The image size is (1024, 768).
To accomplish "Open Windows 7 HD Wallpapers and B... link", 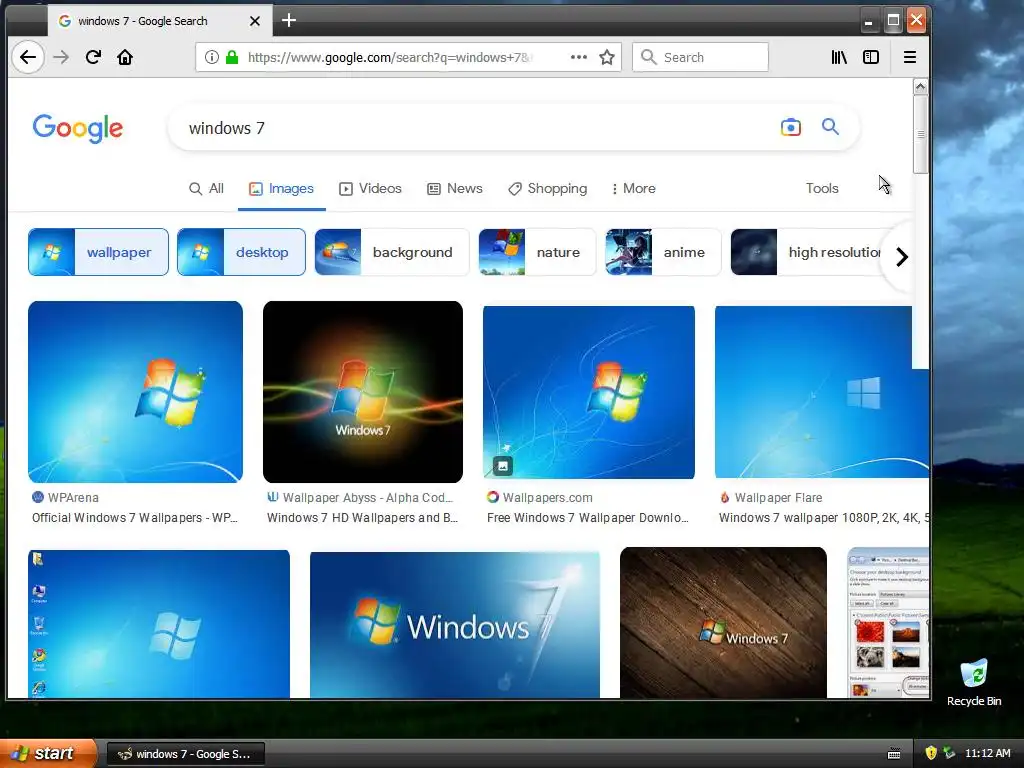I will [362, 518].
